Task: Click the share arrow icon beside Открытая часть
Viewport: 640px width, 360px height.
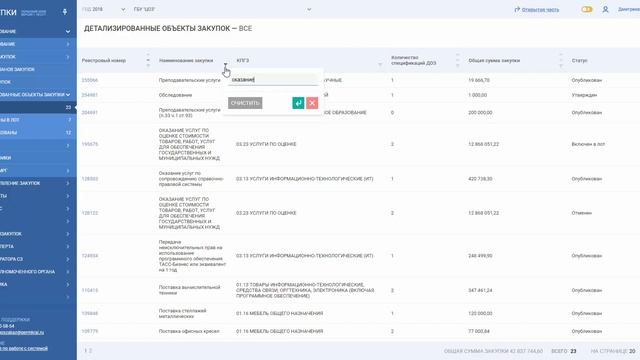Action: click(x=517, y=9)
